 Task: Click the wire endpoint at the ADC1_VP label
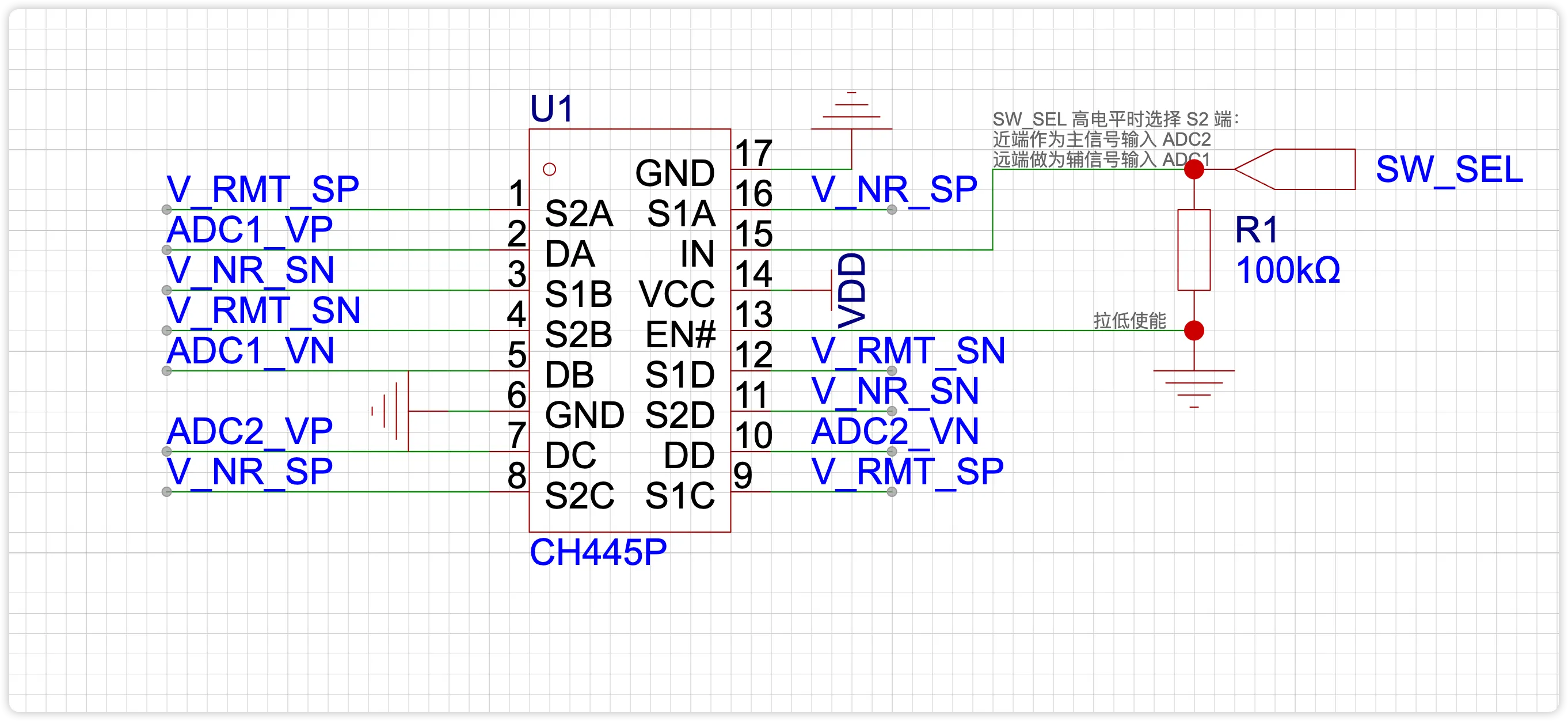tap(166, 250)
